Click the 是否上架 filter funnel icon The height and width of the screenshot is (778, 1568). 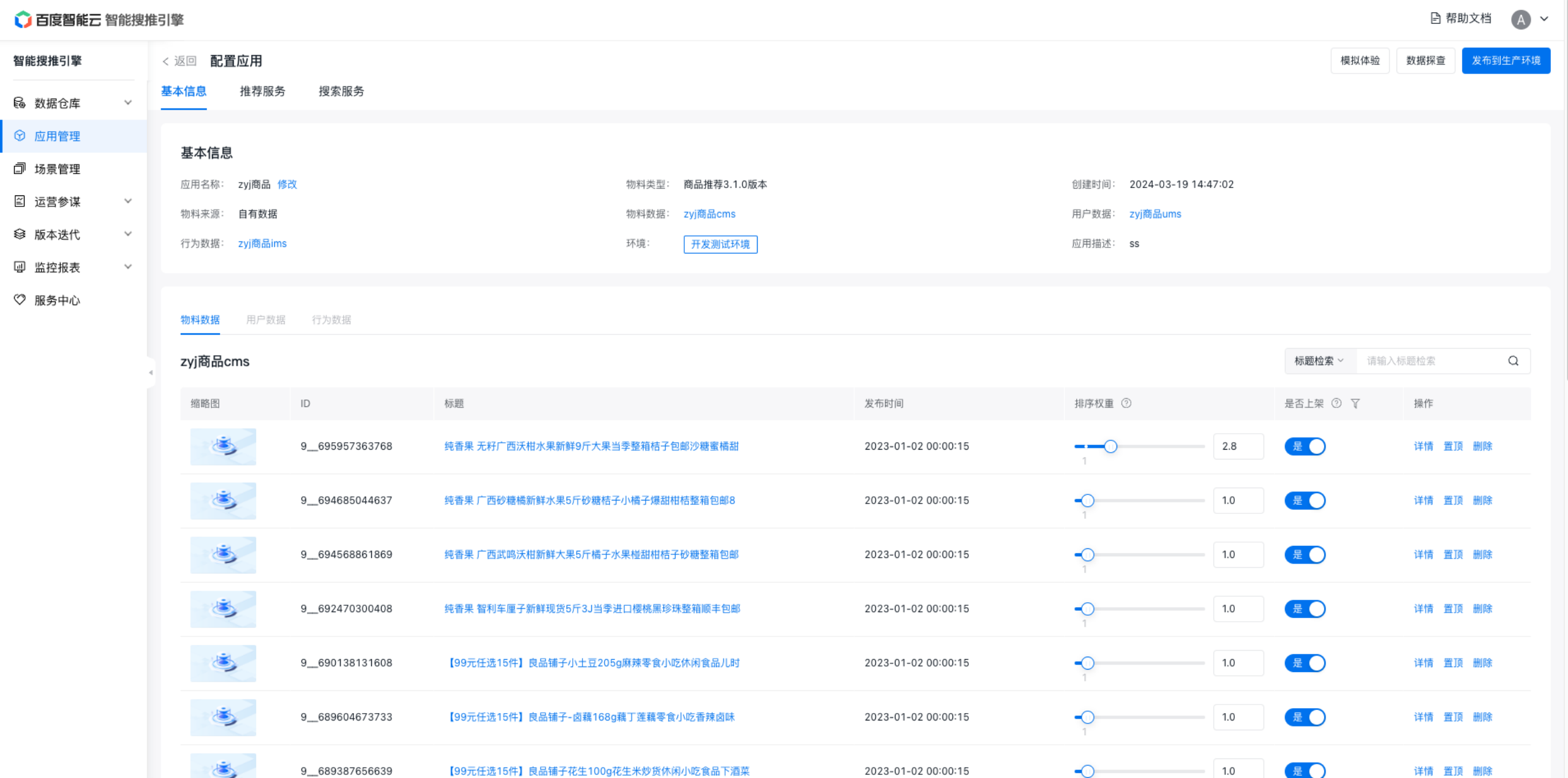click(1355, 403)
